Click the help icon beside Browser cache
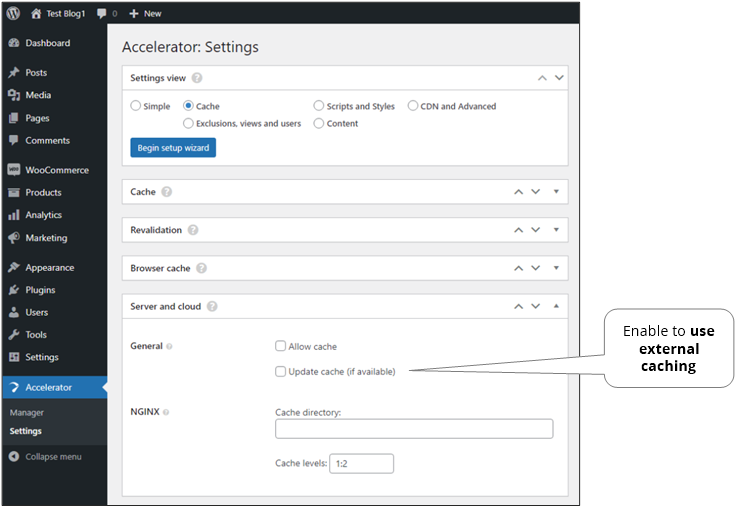735x508 pixels. 201,268
